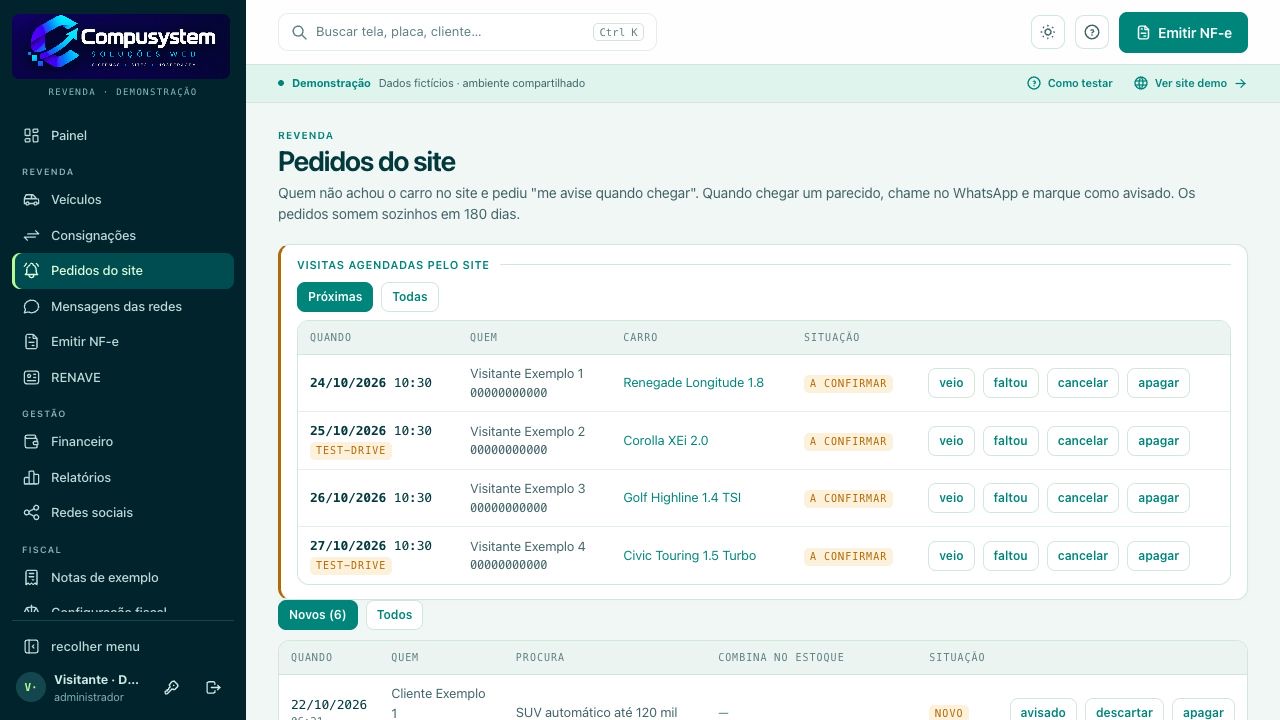Mark Visitante Exemplo 1 visit as veio

pos(951,383)
